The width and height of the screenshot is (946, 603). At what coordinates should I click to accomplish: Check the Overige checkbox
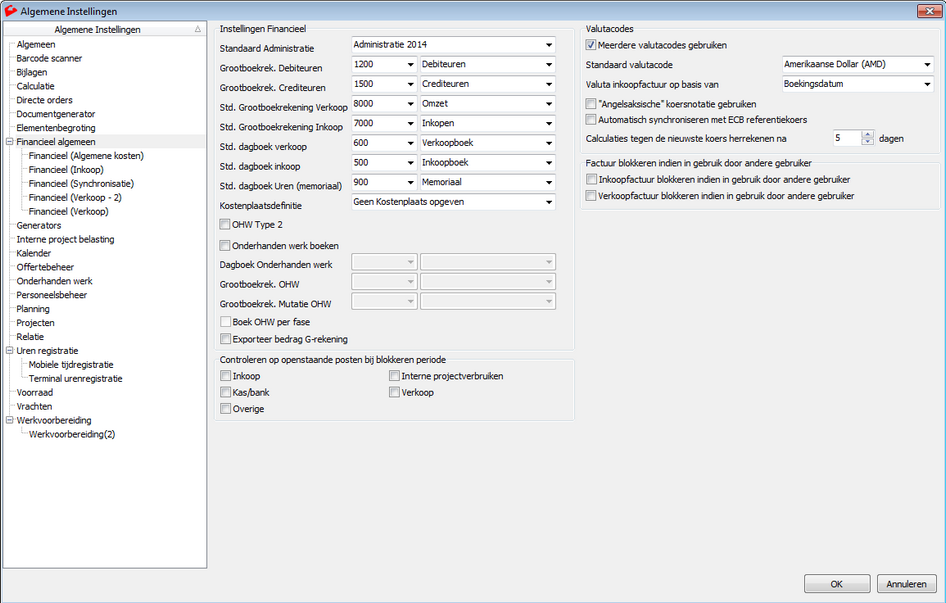tap(226, 409)
